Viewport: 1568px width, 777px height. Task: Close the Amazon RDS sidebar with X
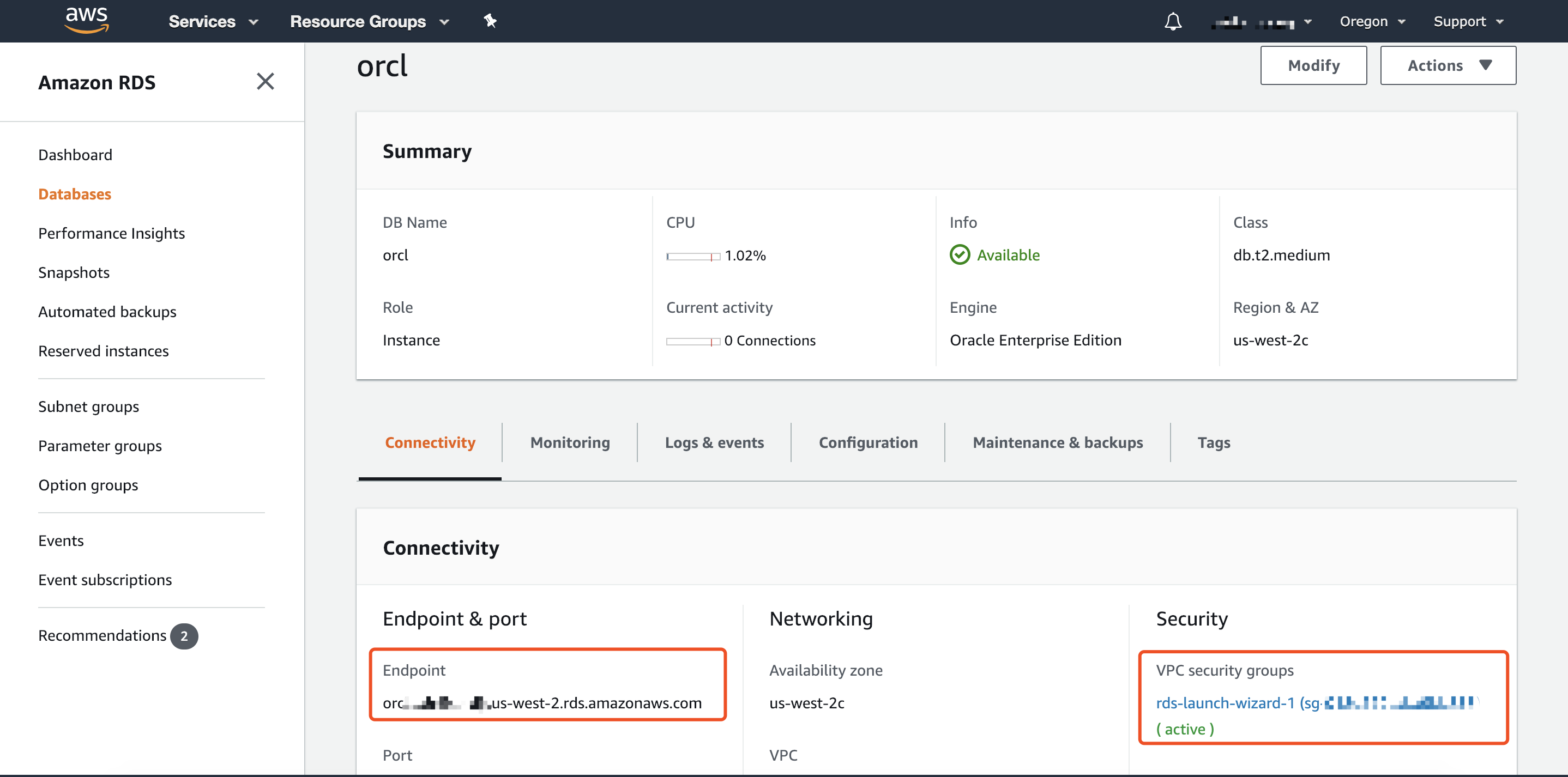(x=266, y=81)
